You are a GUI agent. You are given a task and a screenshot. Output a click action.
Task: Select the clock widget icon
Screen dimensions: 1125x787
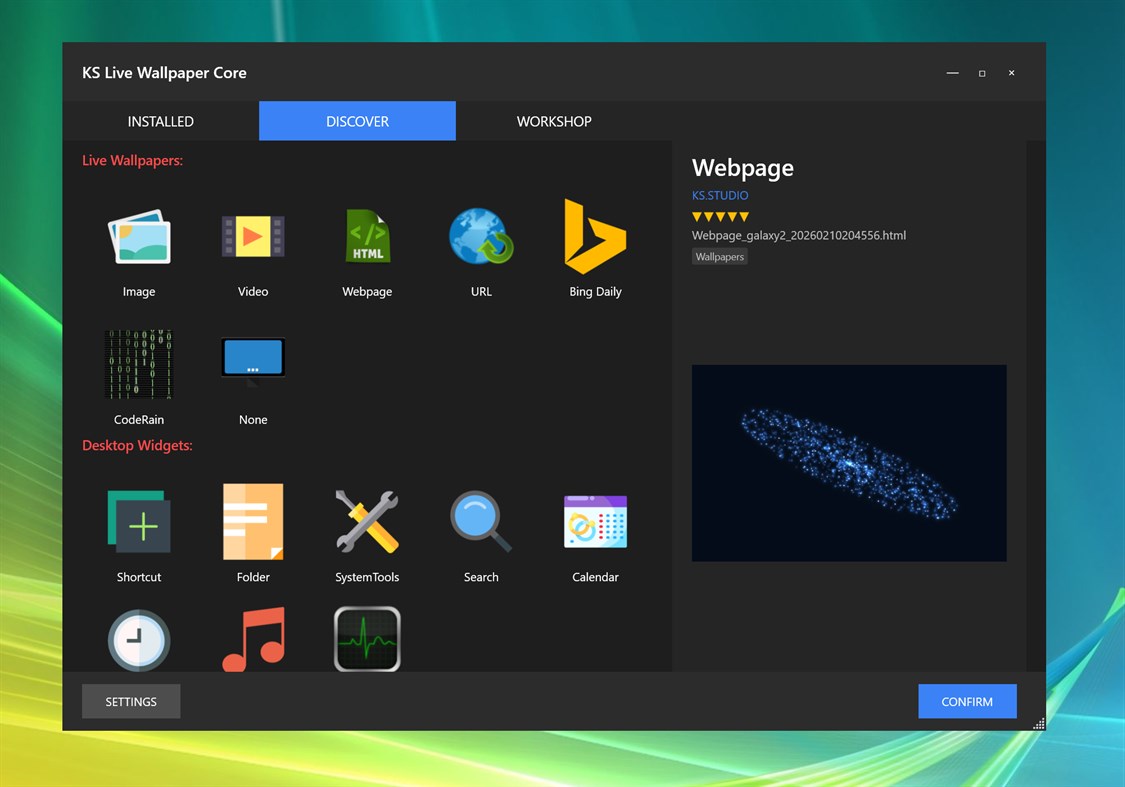pyautogui.click(x=139, y=640)
